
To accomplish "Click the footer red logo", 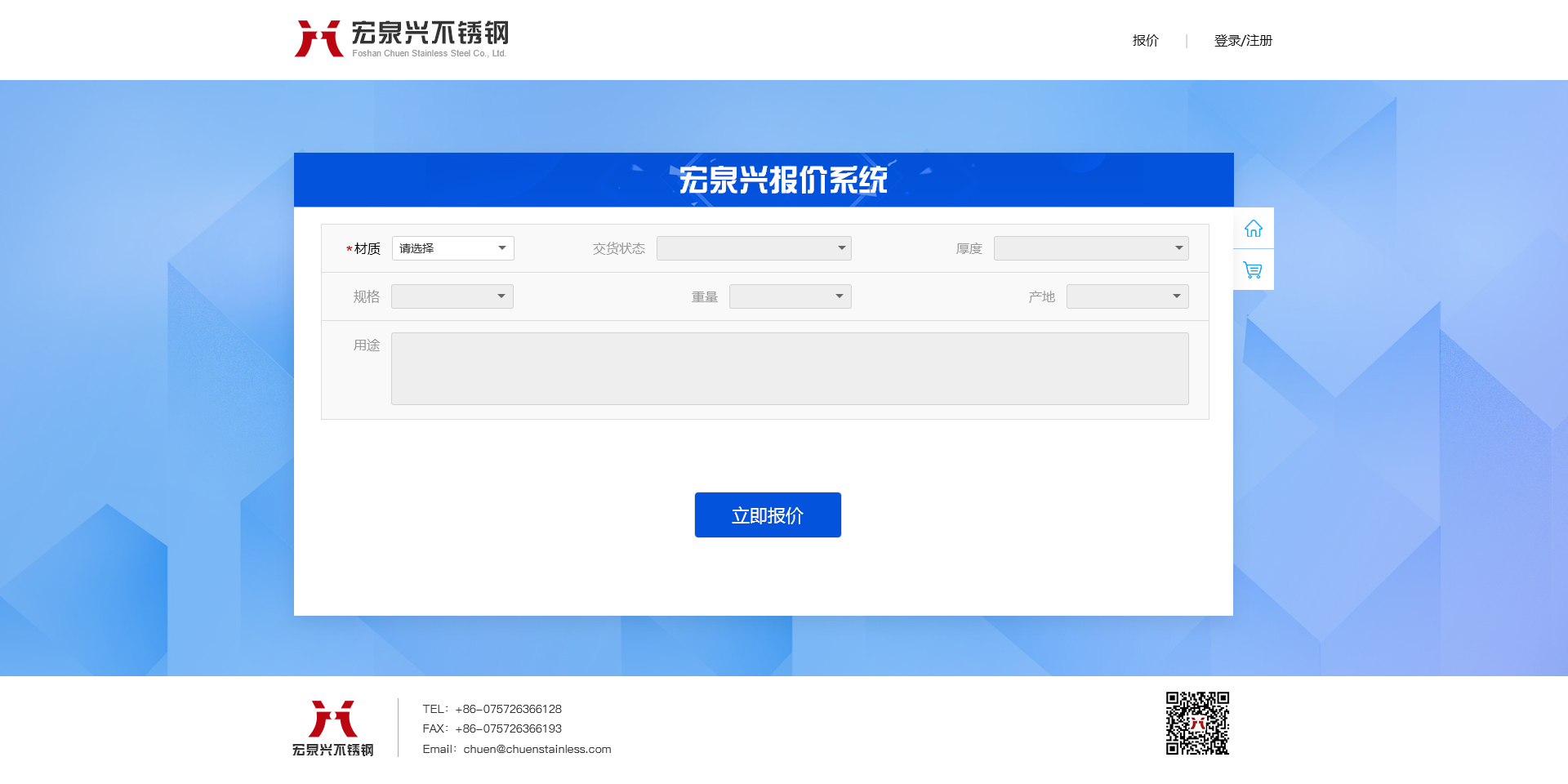I will point(333,727).
